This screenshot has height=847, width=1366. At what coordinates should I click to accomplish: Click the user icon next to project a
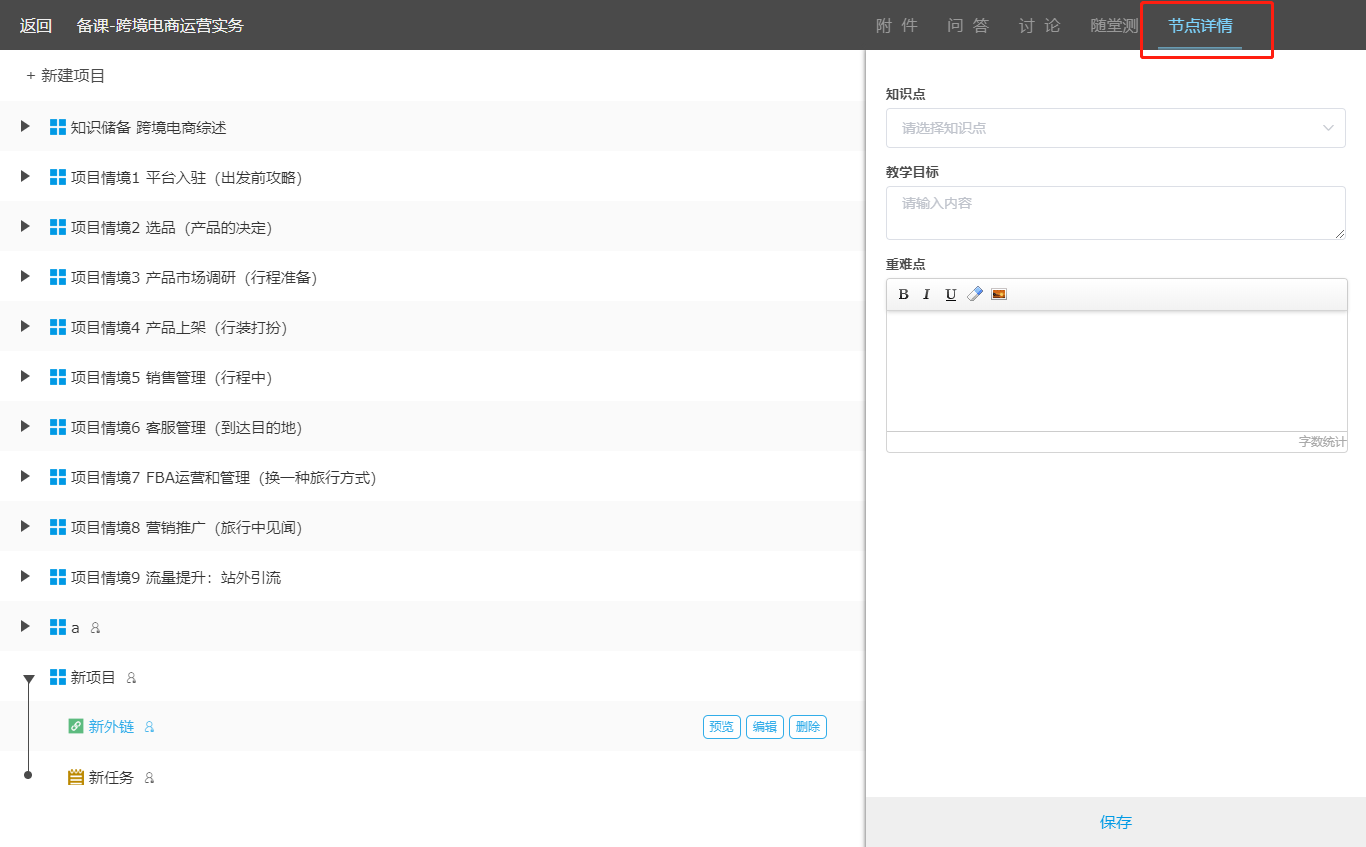[96, 628]
